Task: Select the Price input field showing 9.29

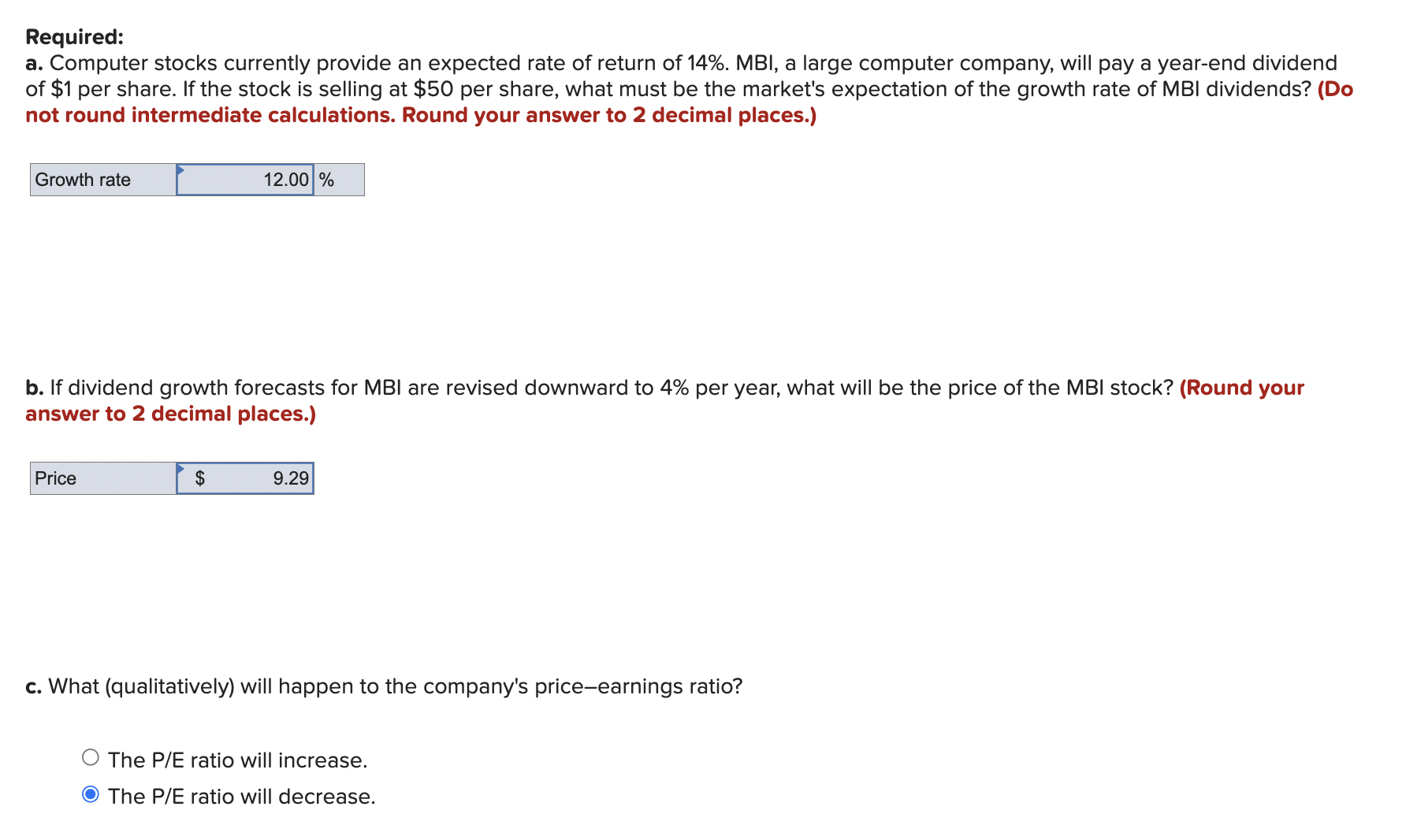Action: [252, 477]
